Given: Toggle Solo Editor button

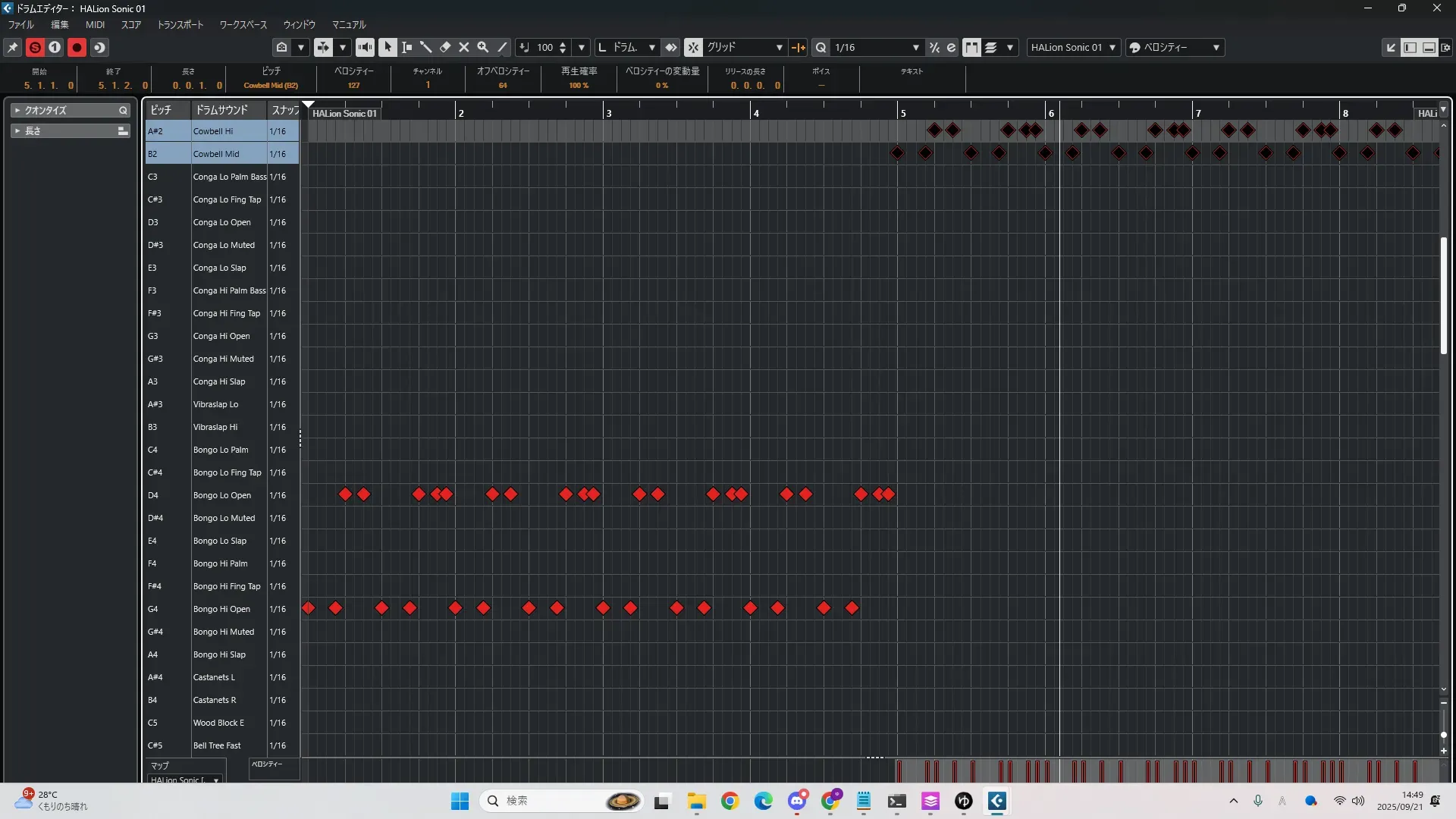Looking at the screenshot, I should click(35, 48).
